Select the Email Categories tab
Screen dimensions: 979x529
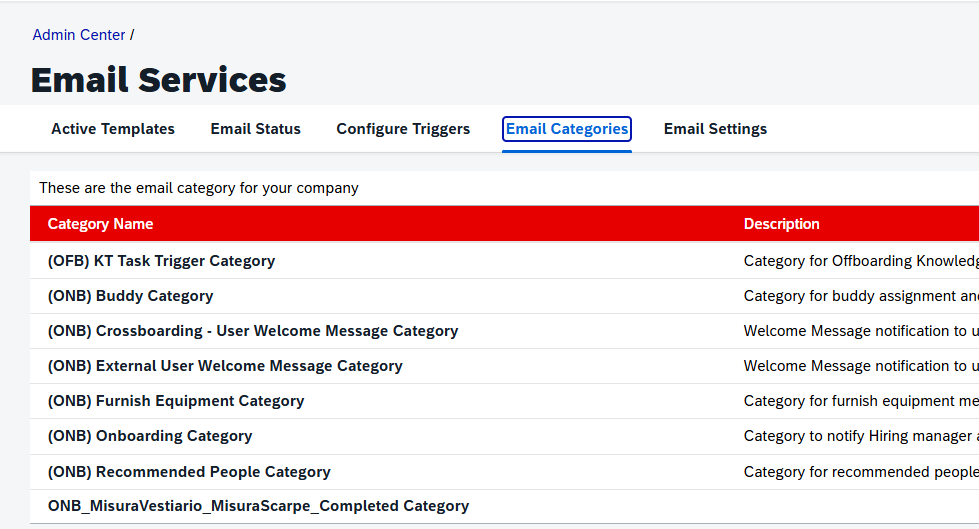pyautogui.click(x=567, y=129)
